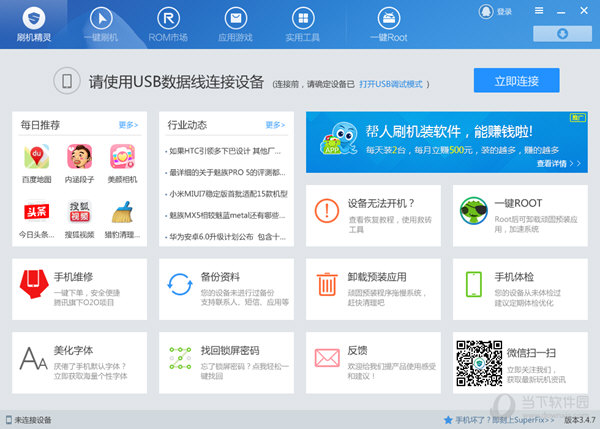Open the 实用工具 utilities tab
Screen dimensions: 600x429
click(x=302, y=24)
